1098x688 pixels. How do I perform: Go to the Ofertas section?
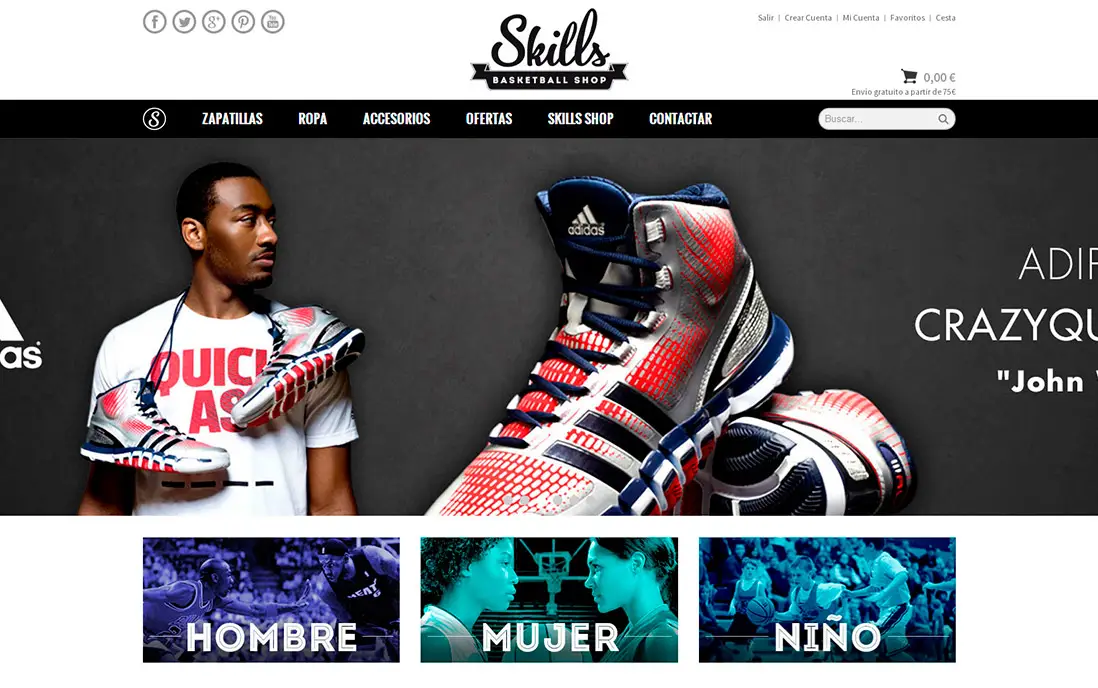(489, 118)
